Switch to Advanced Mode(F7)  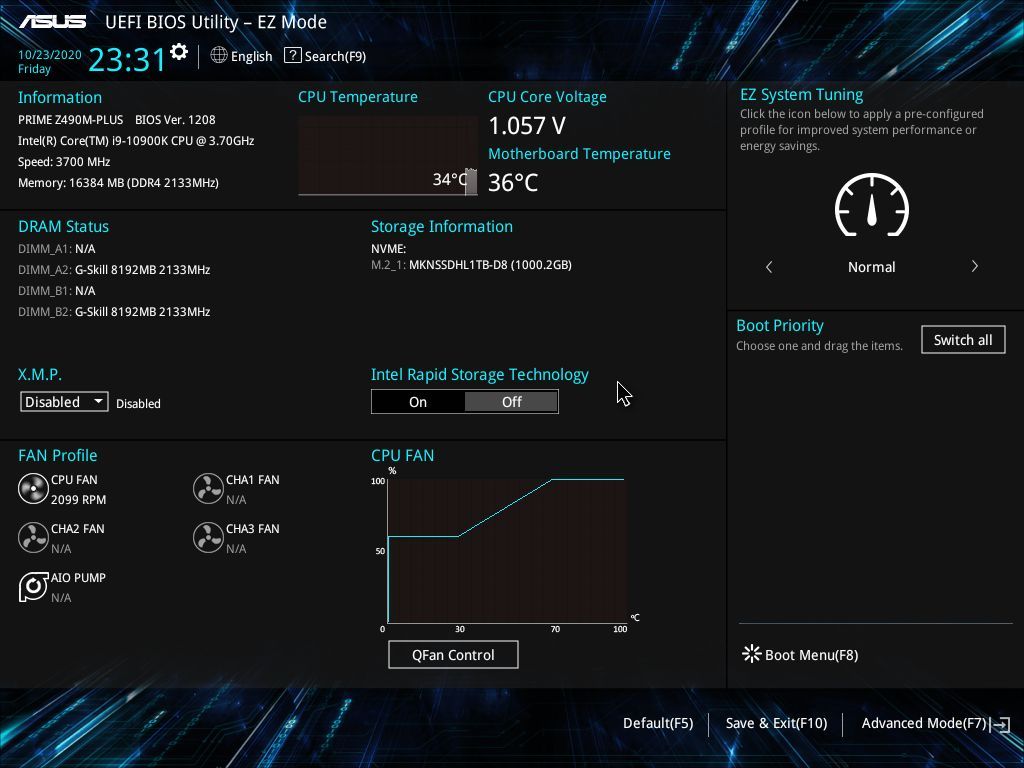click(923, 723)
